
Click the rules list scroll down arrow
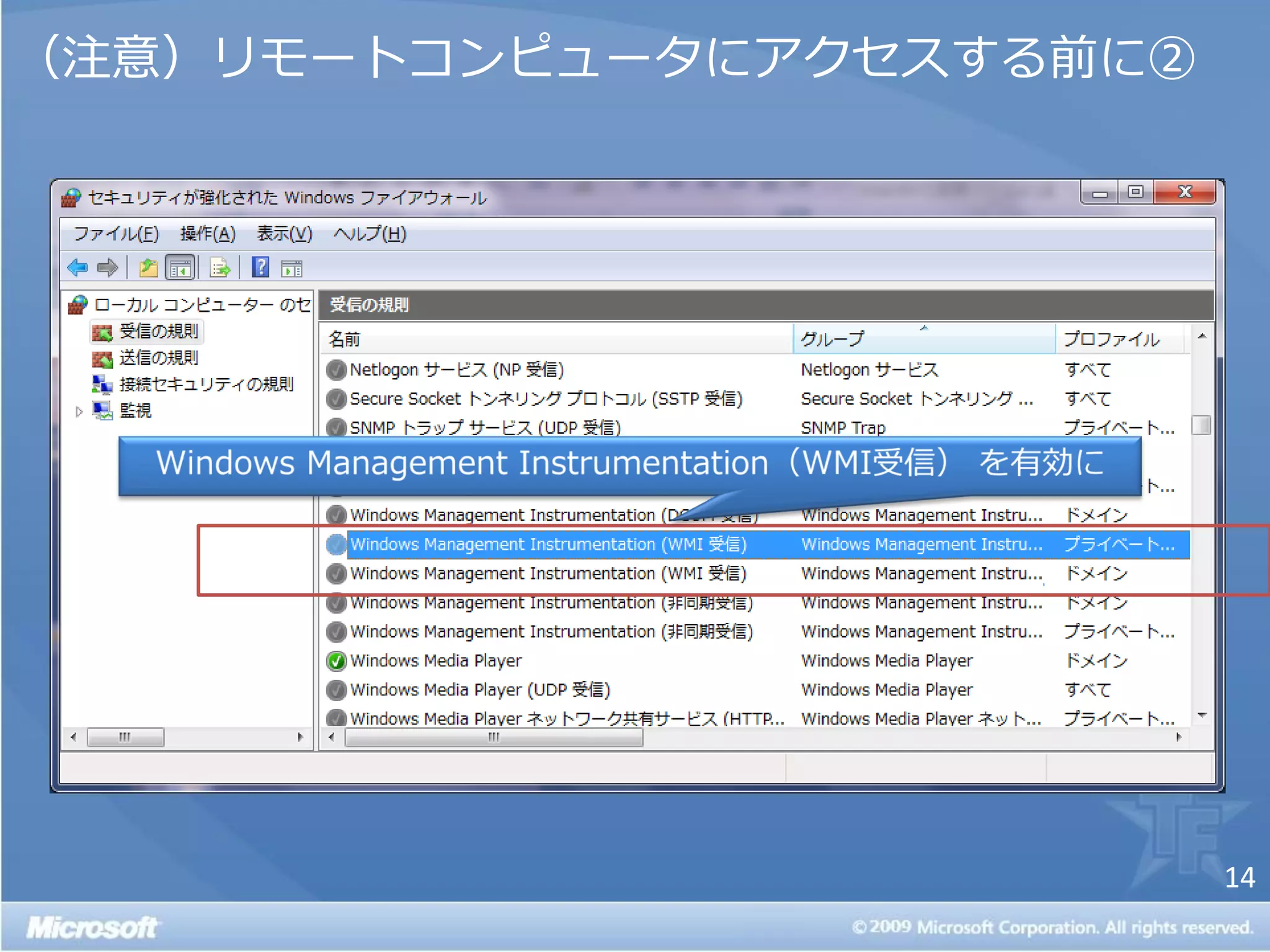(1202, 715)
